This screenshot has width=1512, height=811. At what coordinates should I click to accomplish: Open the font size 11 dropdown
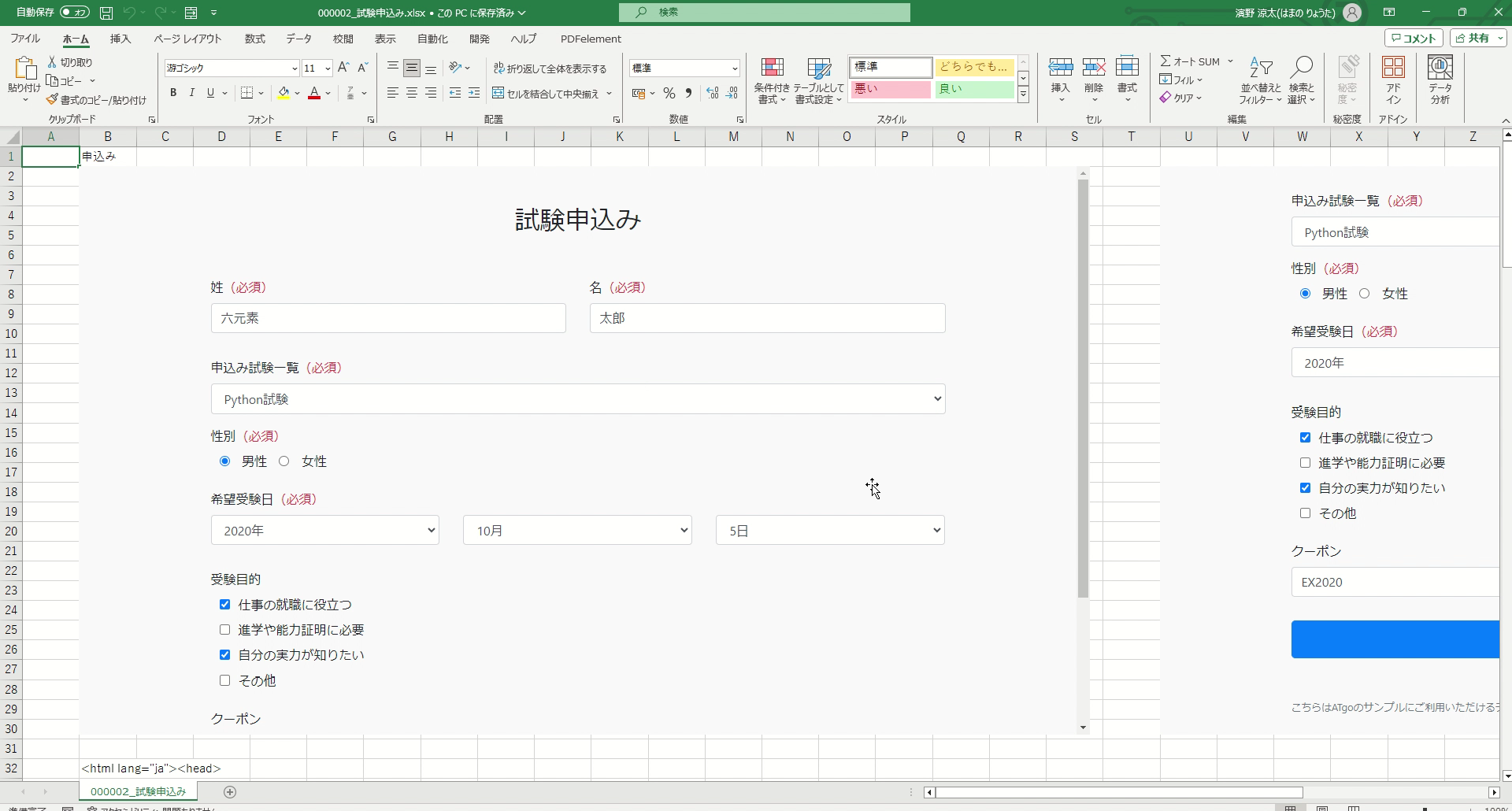(328, 69)
